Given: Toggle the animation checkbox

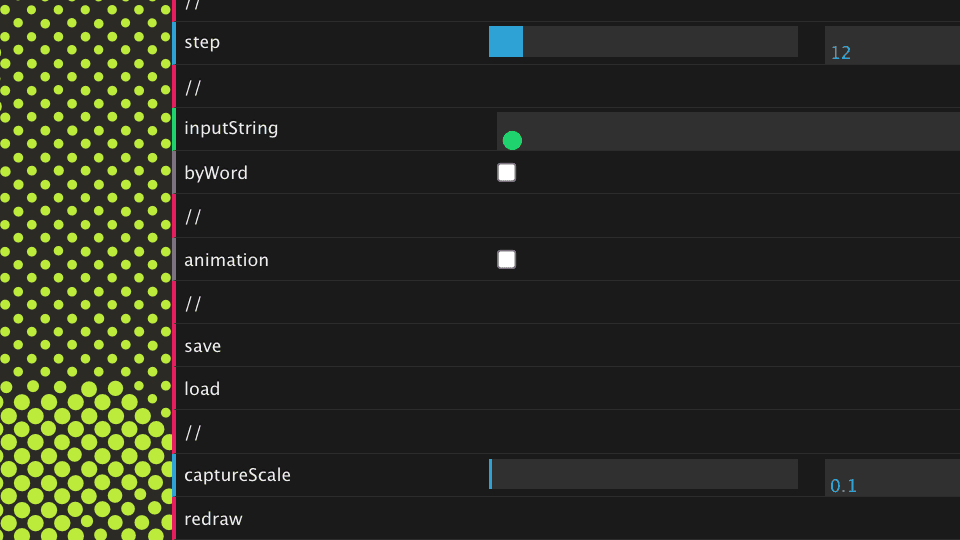Looking at the screenshot, I should (507, 260).
